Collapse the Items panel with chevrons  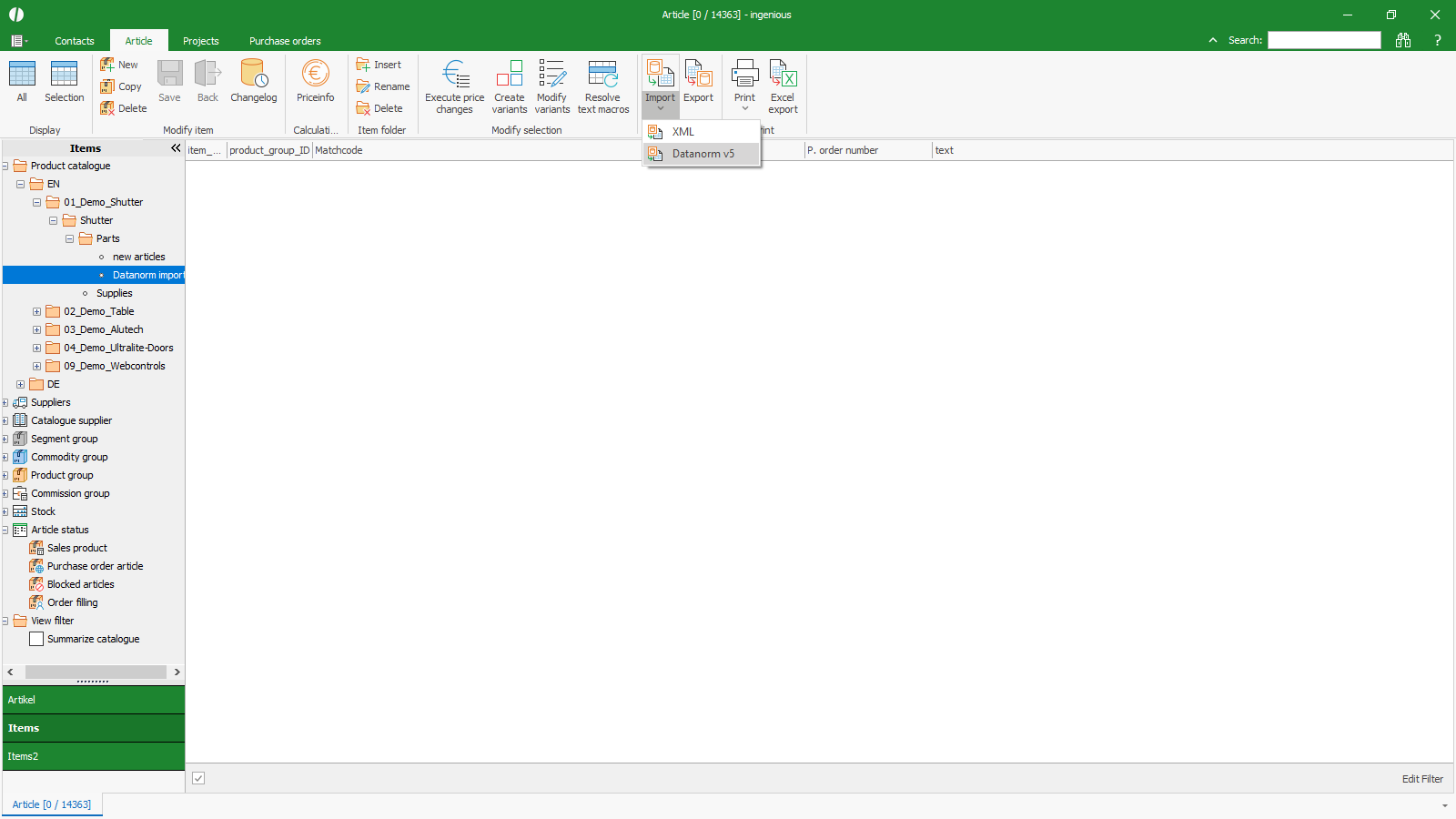[176, 148]
